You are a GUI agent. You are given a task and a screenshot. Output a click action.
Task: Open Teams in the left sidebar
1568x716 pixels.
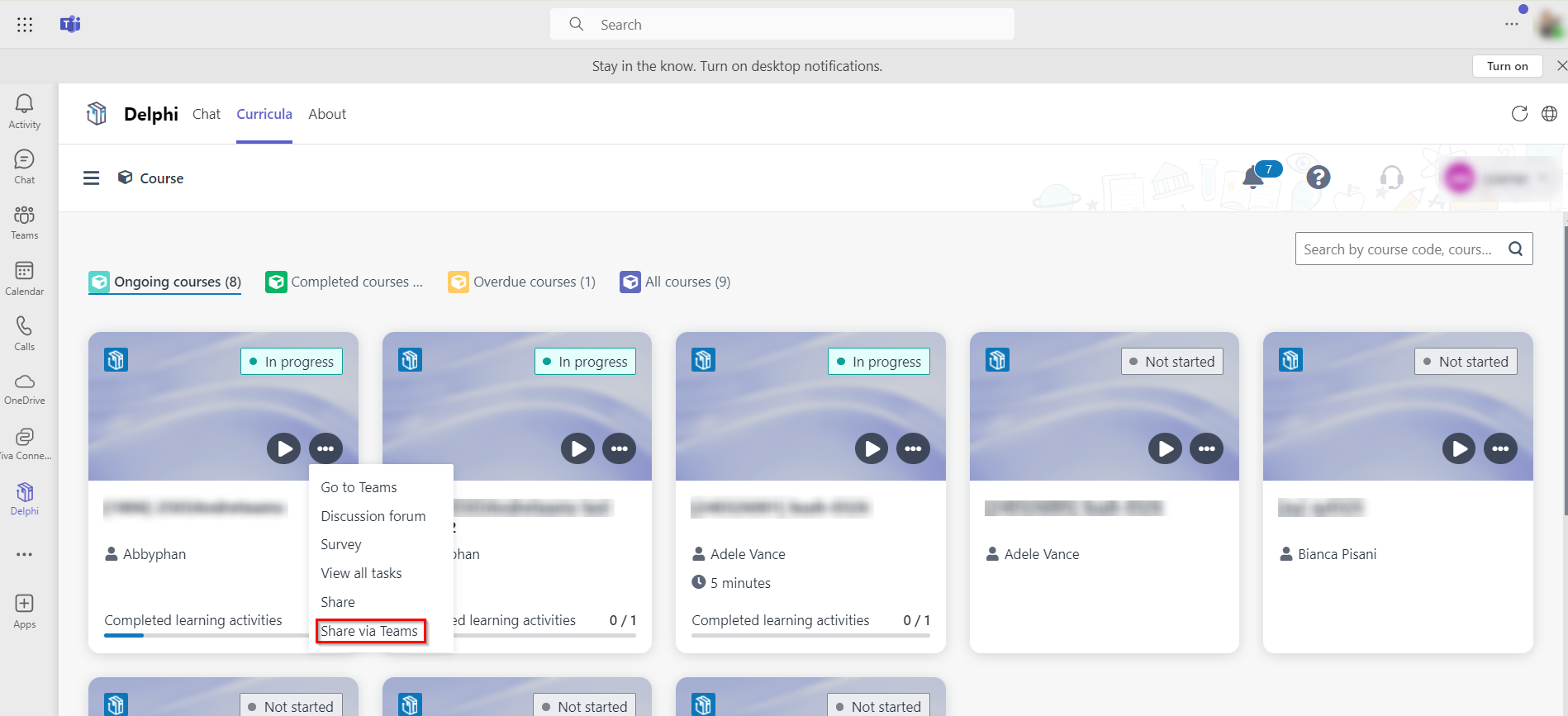point(25,223)
